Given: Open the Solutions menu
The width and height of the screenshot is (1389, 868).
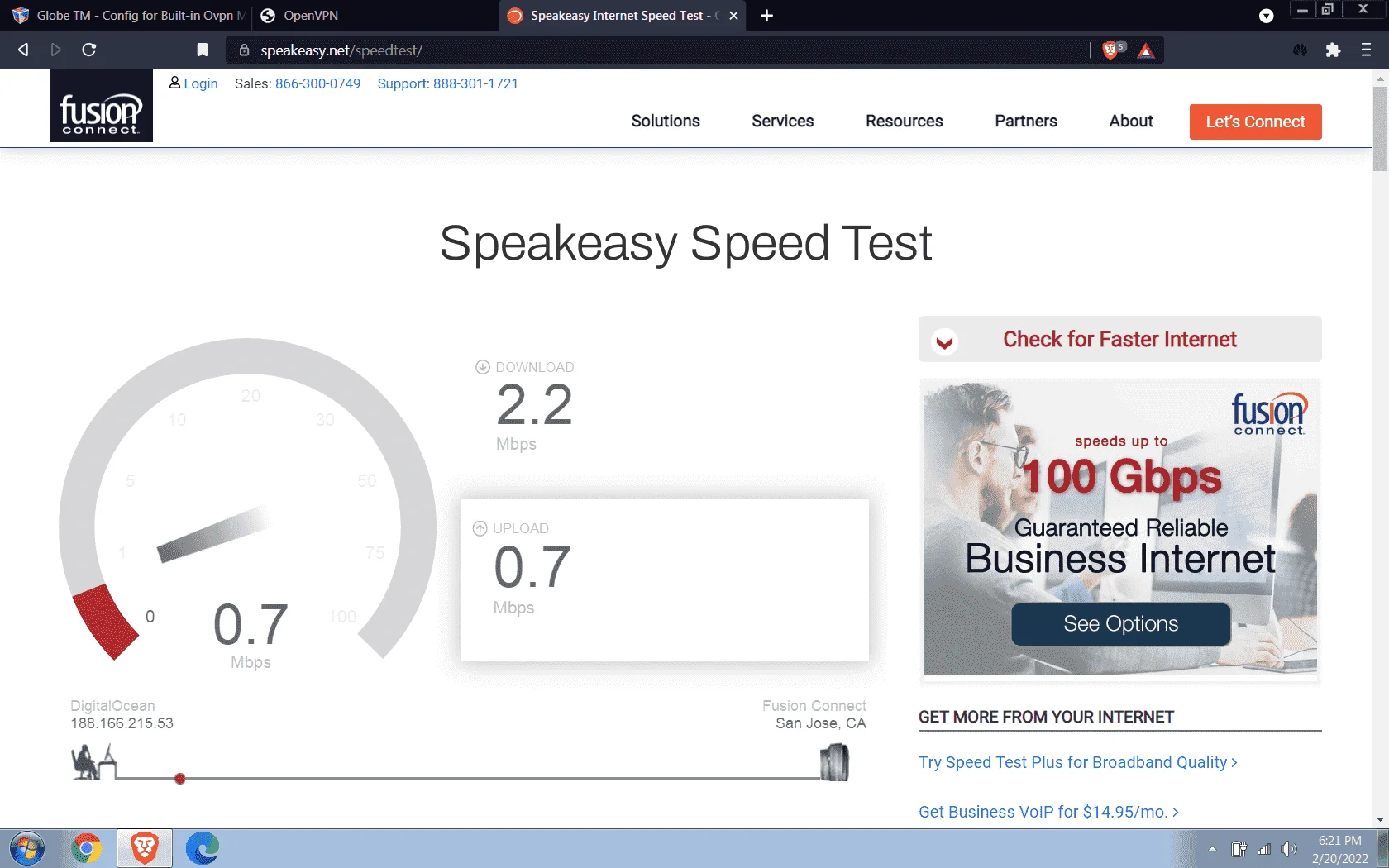Looking at the screenshot, I should click(x=666, y=121).
